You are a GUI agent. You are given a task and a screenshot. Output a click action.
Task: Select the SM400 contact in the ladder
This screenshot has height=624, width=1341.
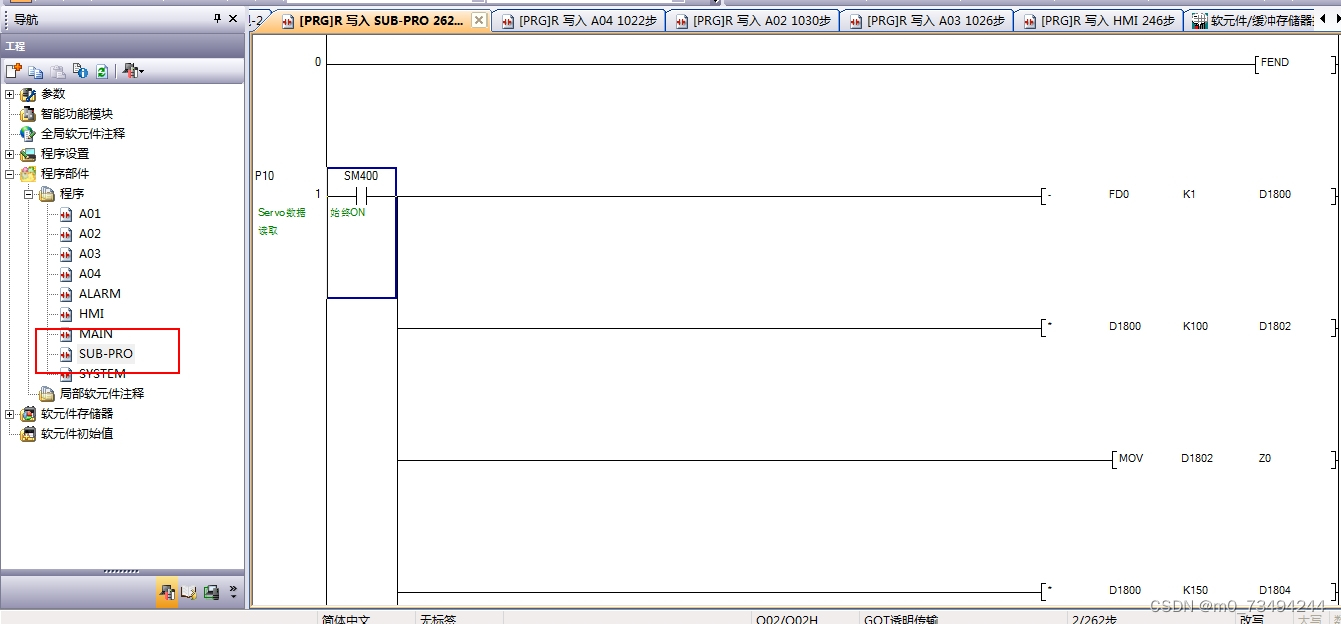pyautogui.click(x=361, y=194)
